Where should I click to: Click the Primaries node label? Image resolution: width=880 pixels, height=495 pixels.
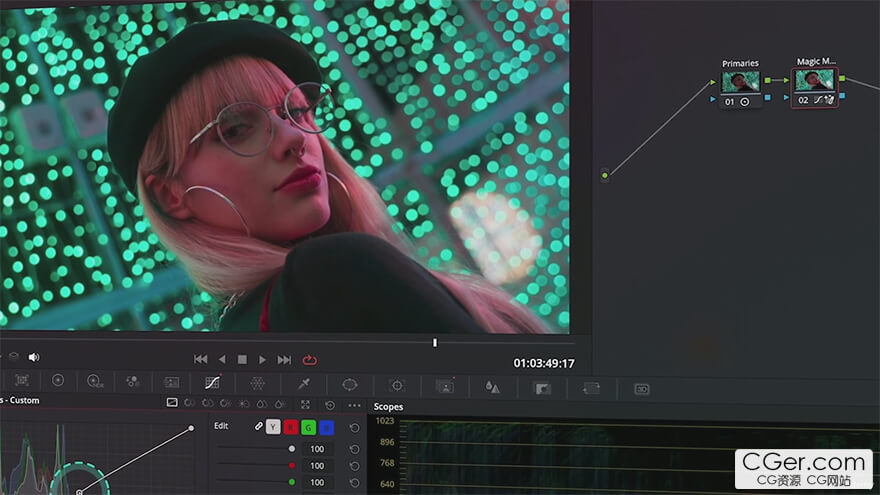[x=740, y=63]
